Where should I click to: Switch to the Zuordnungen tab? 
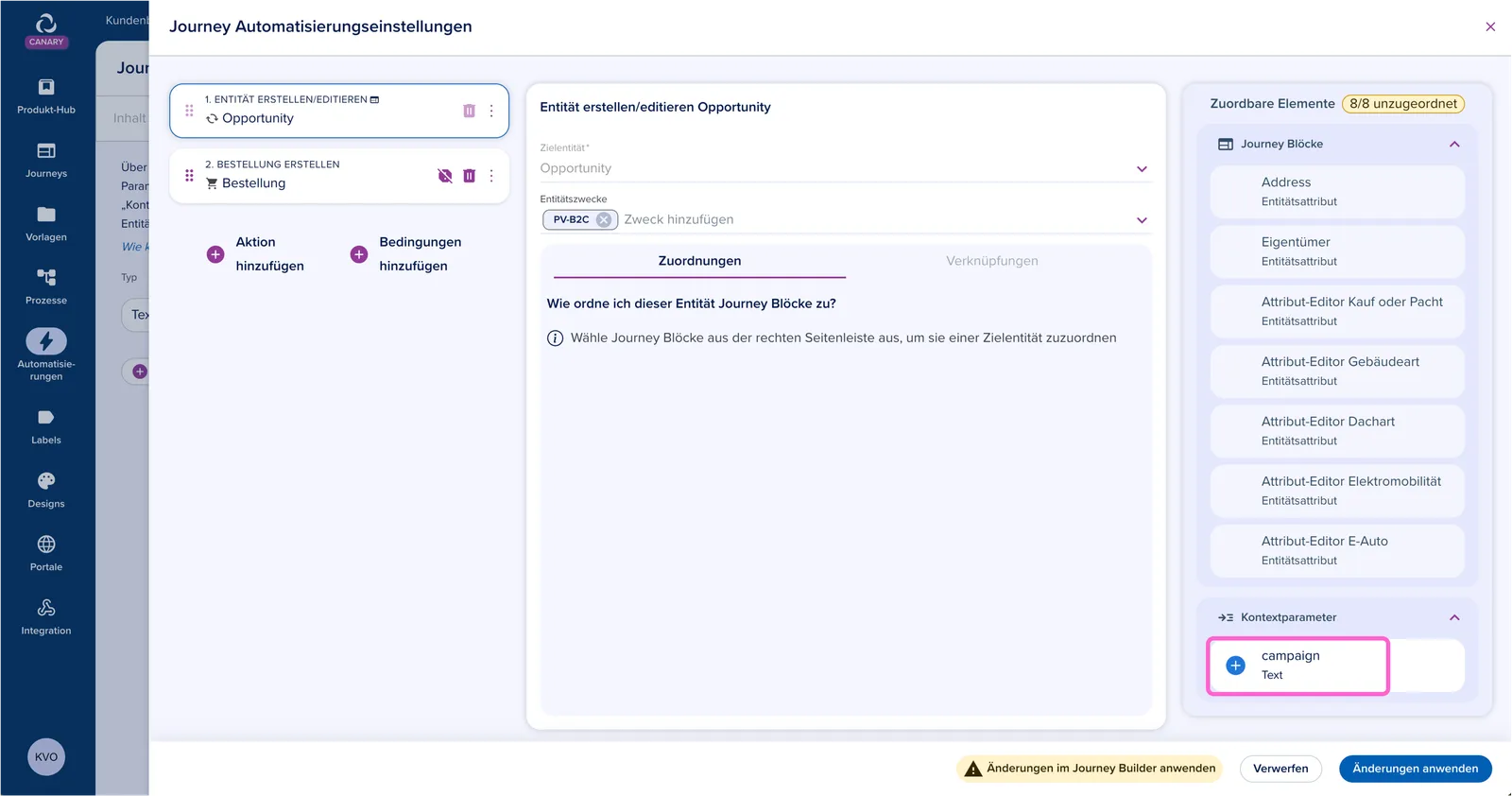coord(699,261)
